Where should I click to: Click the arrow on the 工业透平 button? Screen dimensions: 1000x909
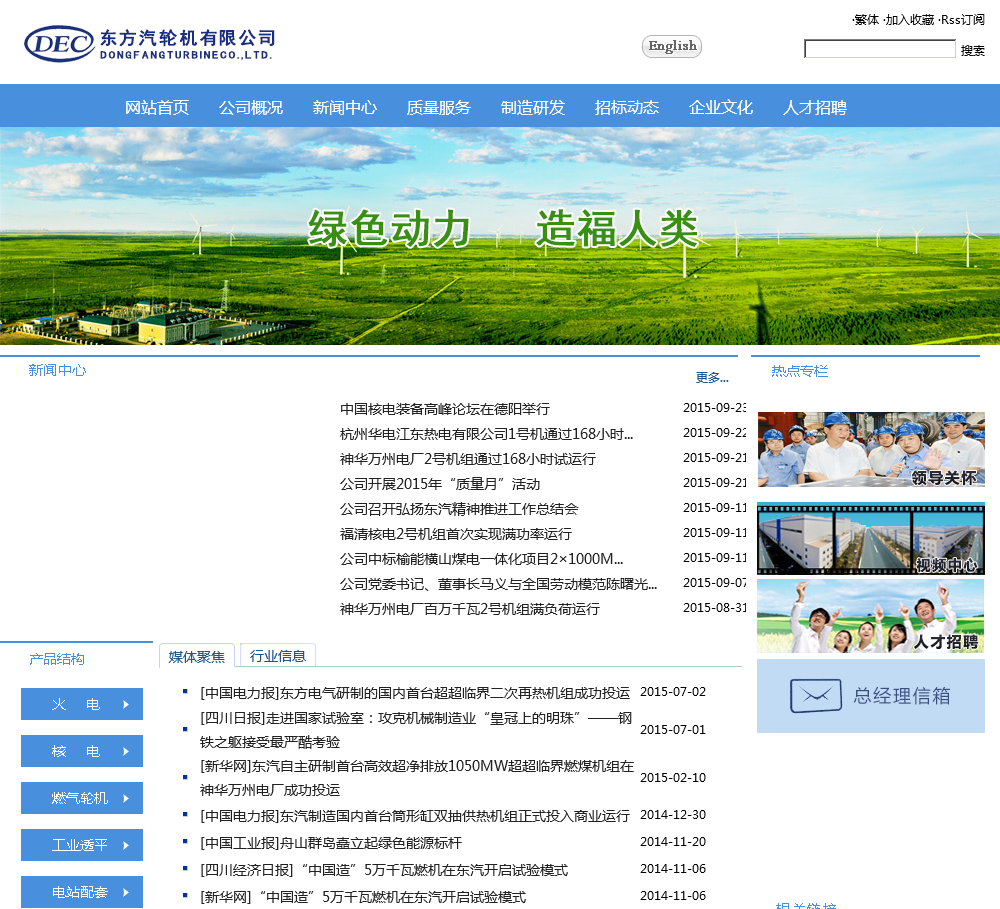click(x=126, y=845)
